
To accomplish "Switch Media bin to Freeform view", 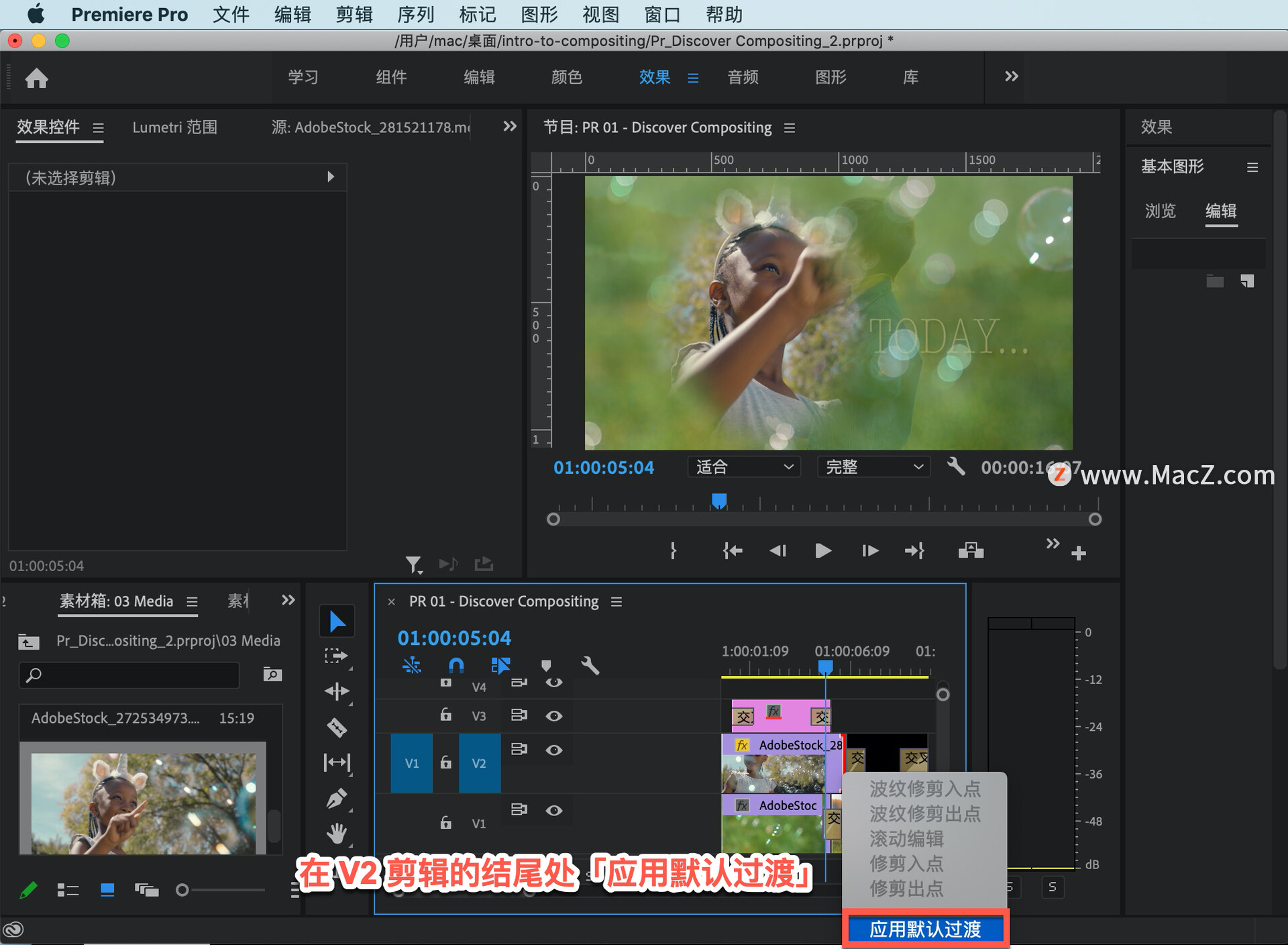I will (x=146, y=890).
